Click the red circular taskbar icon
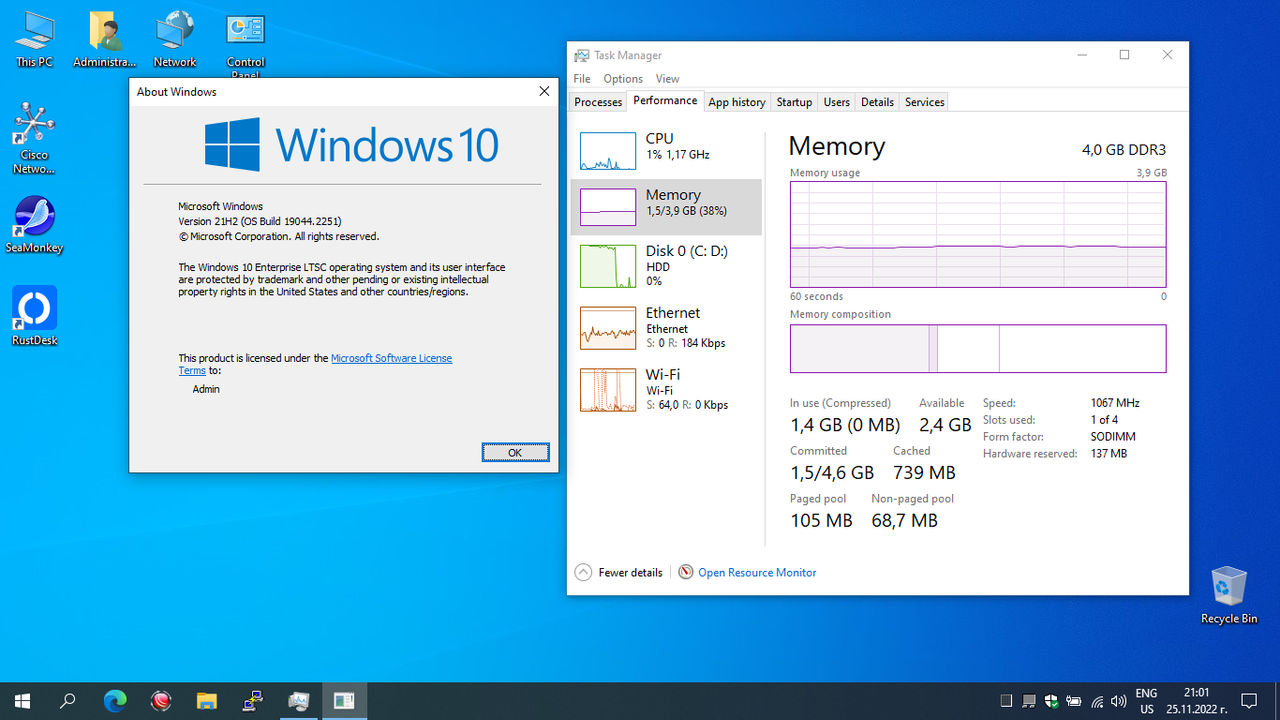1280x720 pixels. coord(161,701)
